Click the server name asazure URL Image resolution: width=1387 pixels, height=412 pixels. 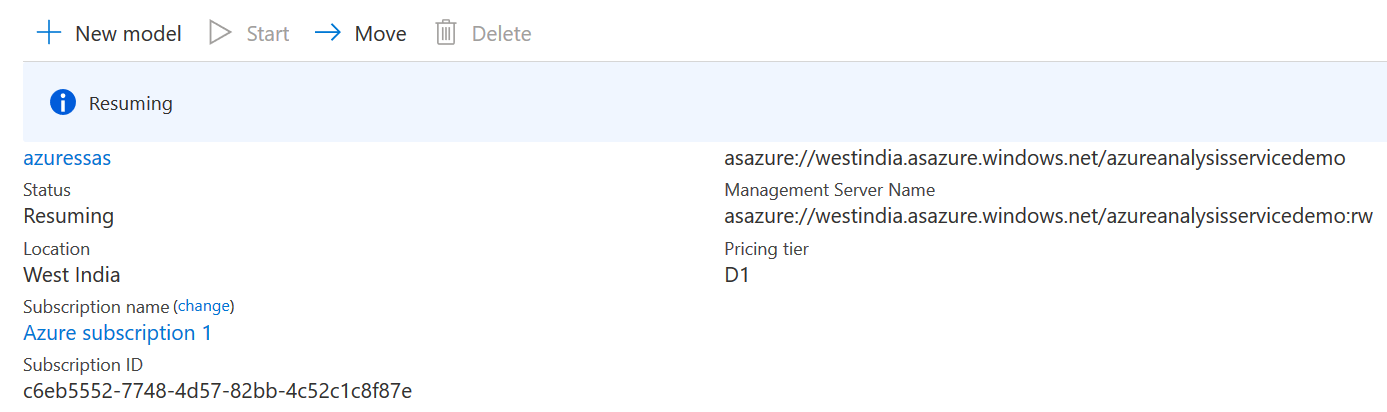1034,158
